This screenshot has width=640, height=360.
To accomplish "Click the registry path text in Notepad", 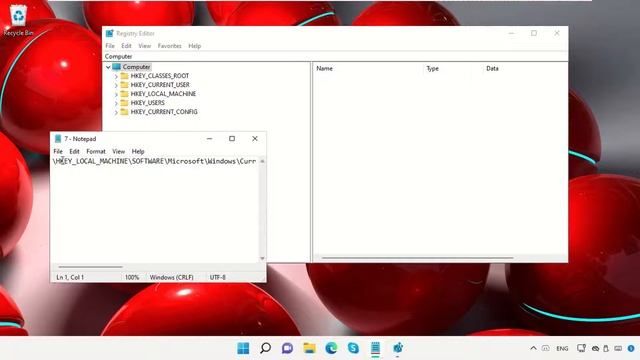I will click(154, 161).
